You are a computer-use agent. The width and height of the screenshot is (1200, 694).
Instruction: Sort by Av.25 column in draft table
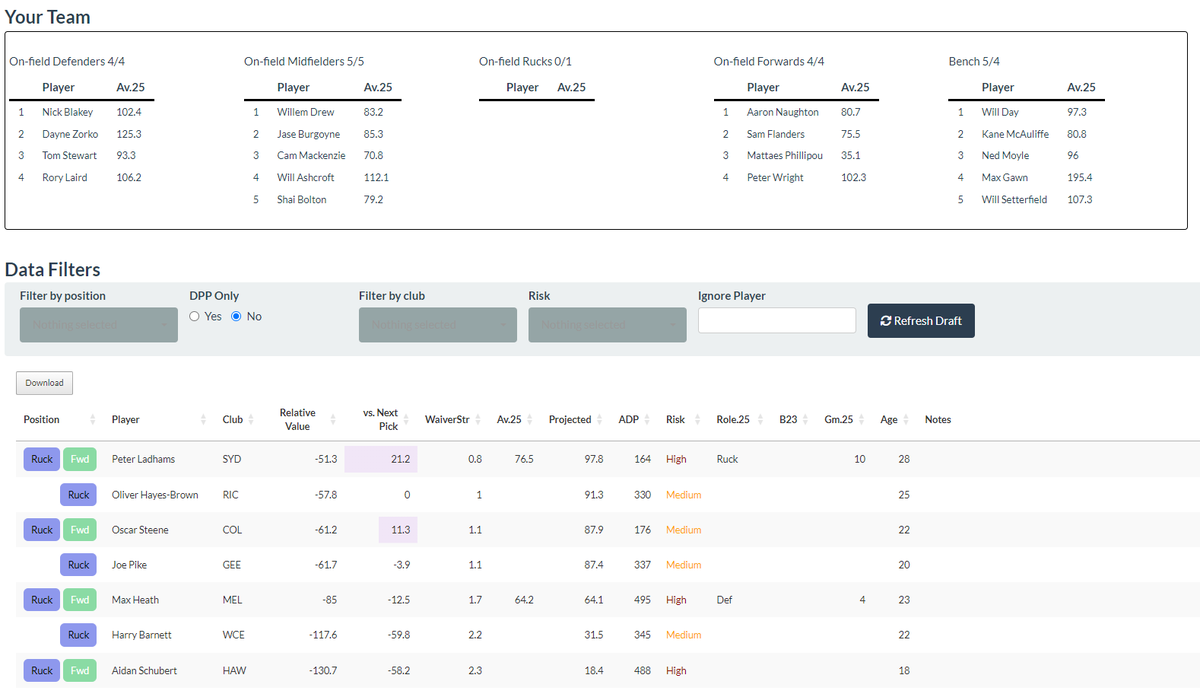tap(516, 419)
